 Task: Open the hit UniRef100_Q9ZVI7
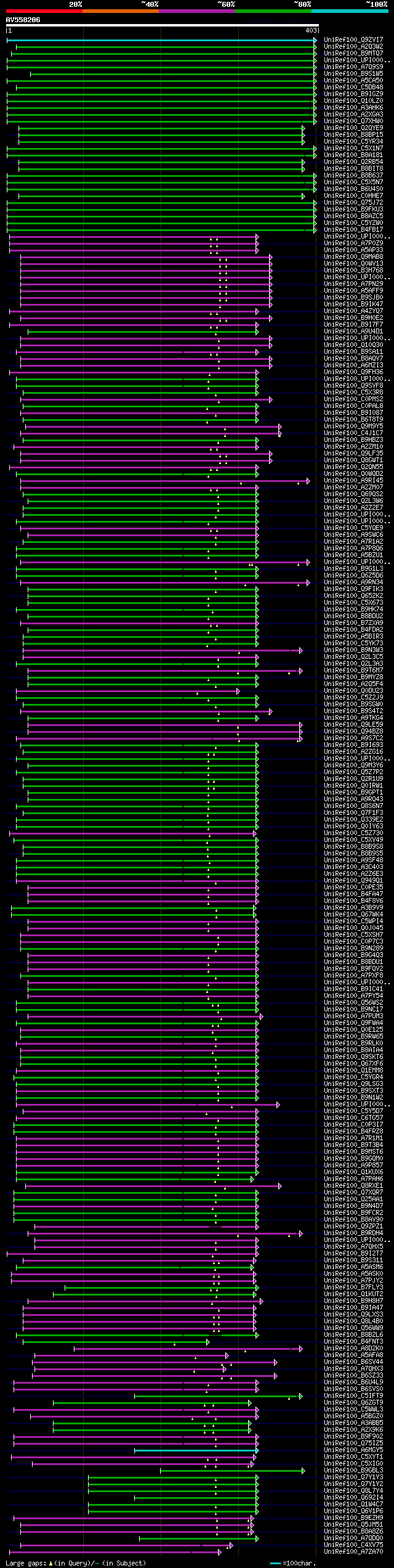pyautogui.click(x=353, y=40)
